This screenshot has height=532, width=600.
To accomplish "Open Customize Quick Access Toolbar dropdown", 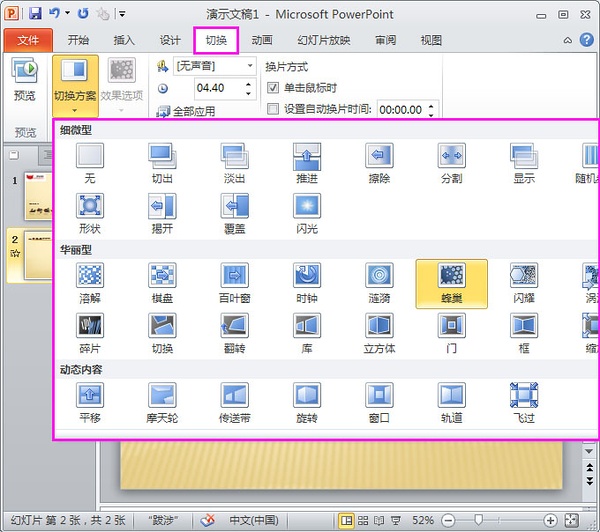I will [x=122, y=14].
